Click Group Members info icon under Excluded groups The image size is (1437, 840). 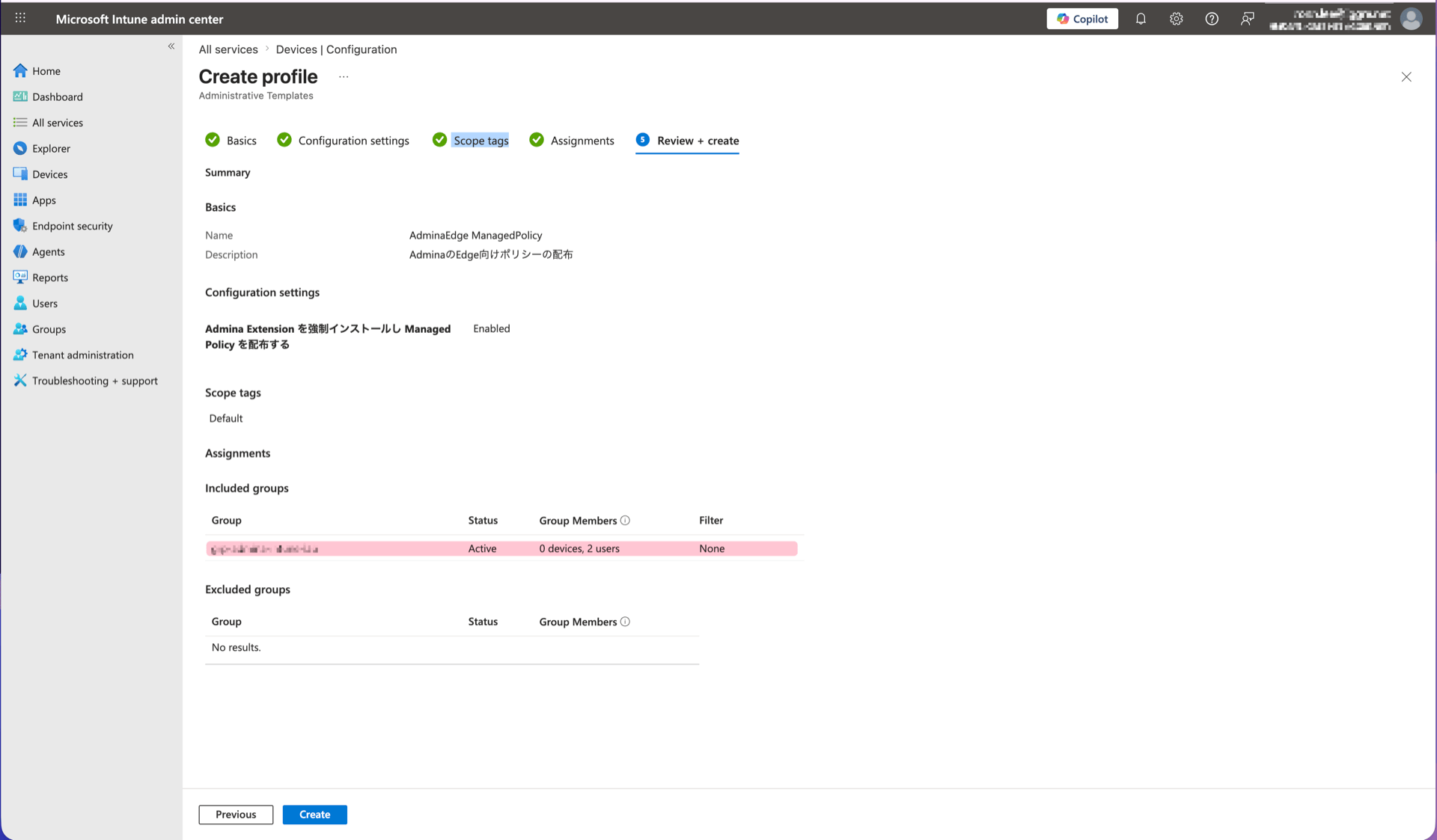pos(625,622)
